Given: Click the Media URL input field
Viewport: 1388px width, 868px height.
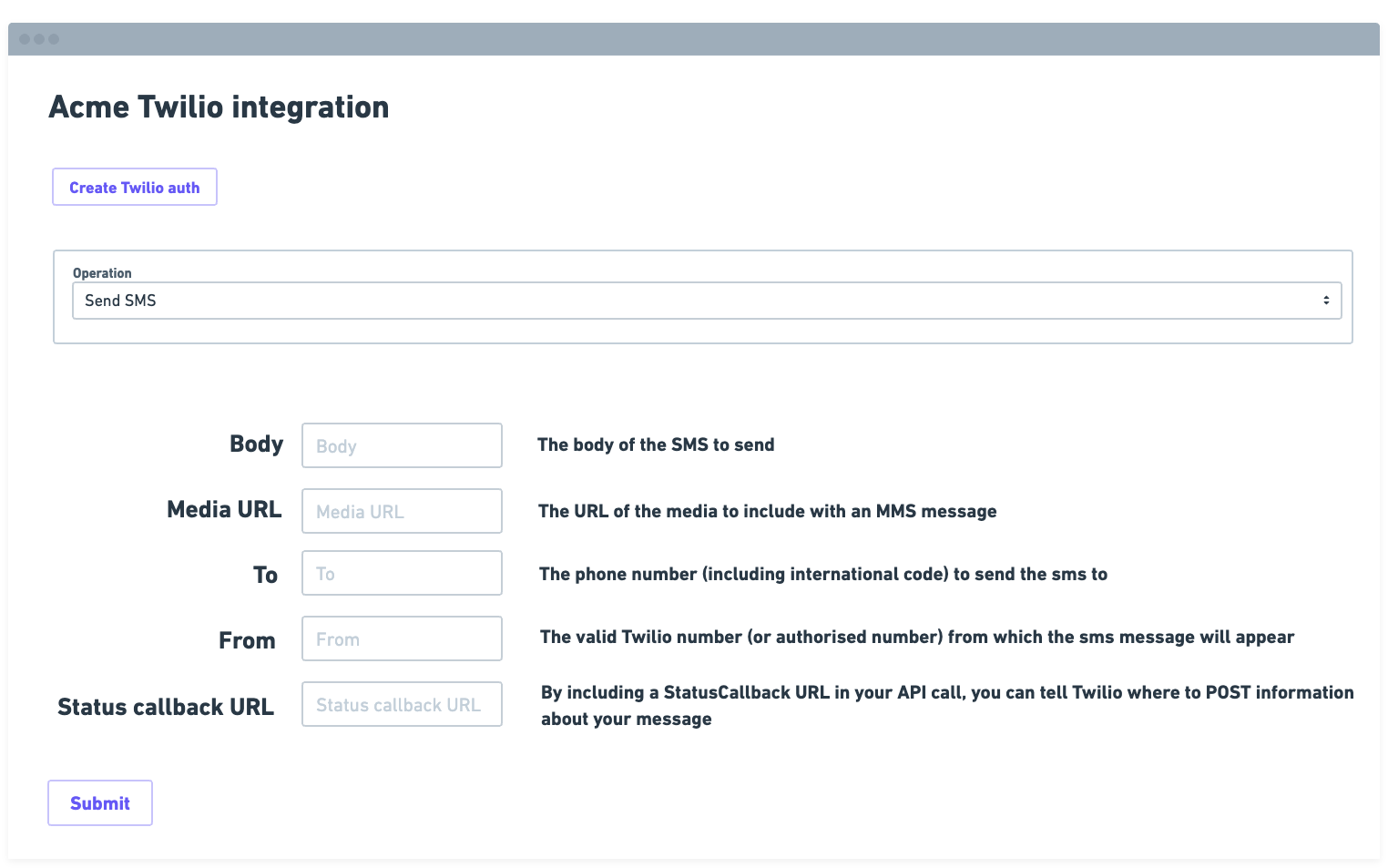Looking at the screenshot, I should [x=402, y=511].
